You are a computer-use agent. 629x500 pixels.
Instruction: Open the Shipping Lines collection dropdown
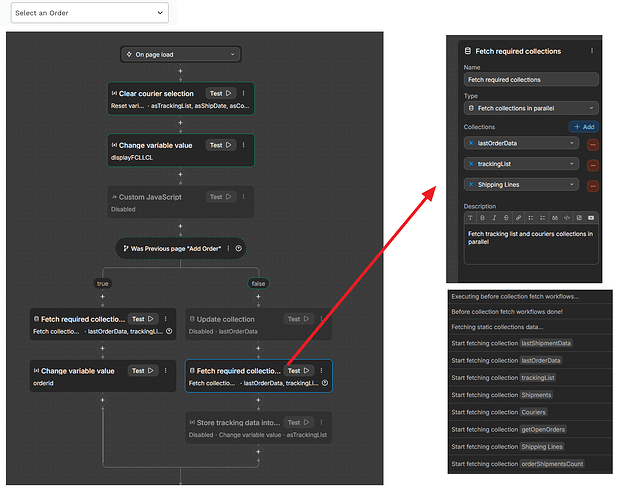coord(521,185)
